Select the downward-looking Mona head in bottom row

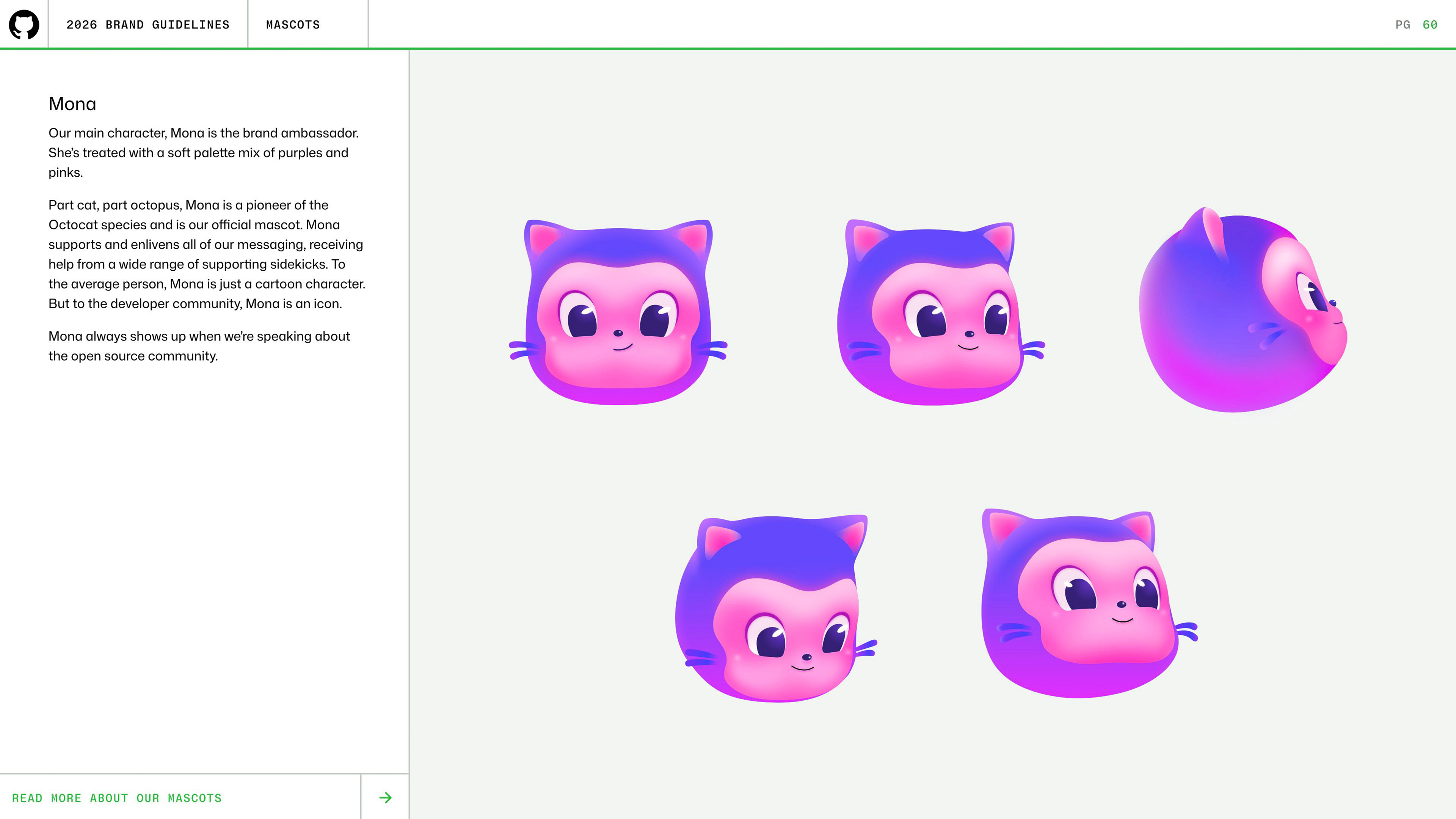tap(777, 608)
